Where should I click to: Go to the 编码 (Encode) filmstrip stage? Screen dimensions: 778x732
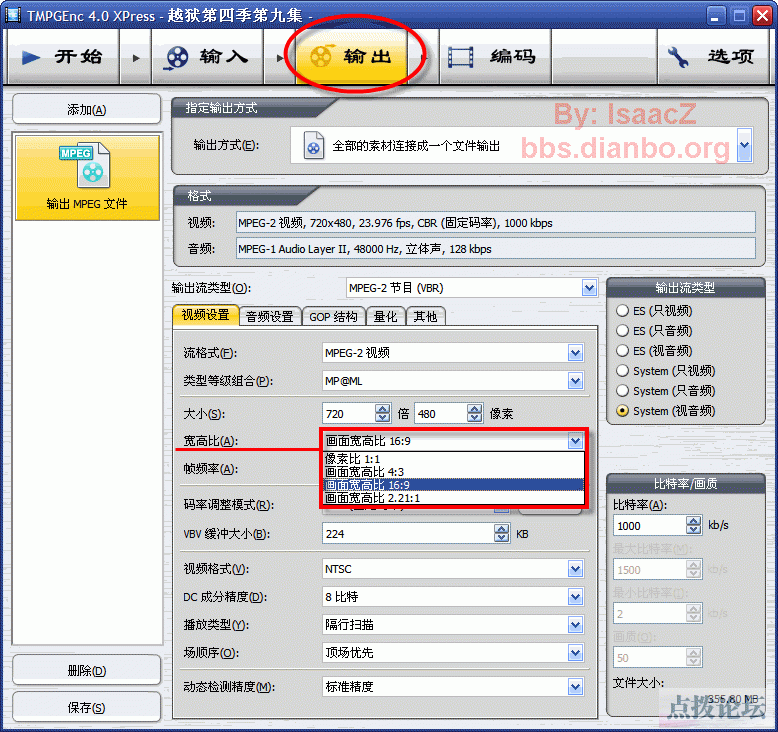[495, 57]
